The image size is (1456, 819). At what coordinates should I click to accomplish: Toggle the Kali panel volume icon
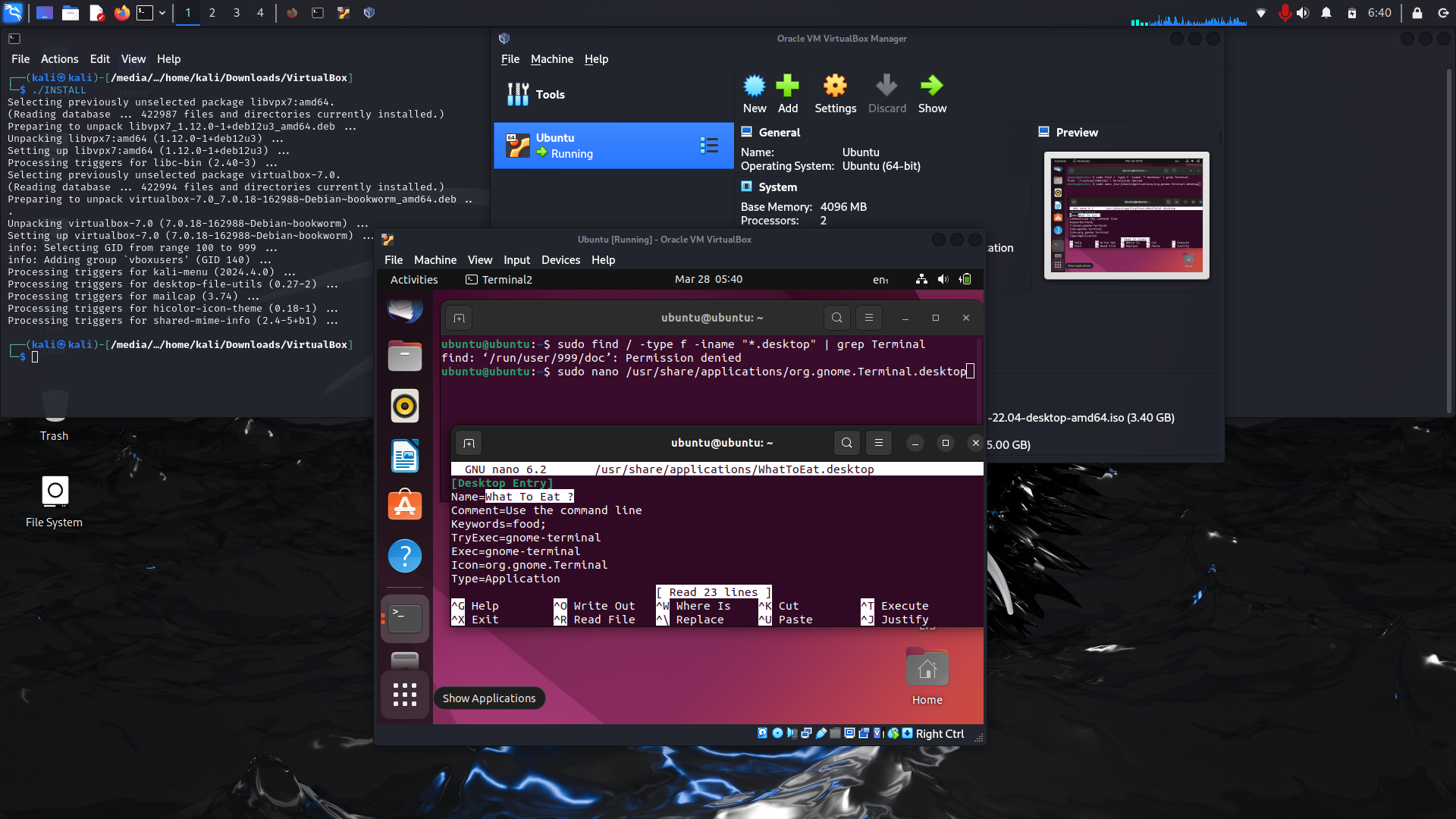[x=1303, y=13]
